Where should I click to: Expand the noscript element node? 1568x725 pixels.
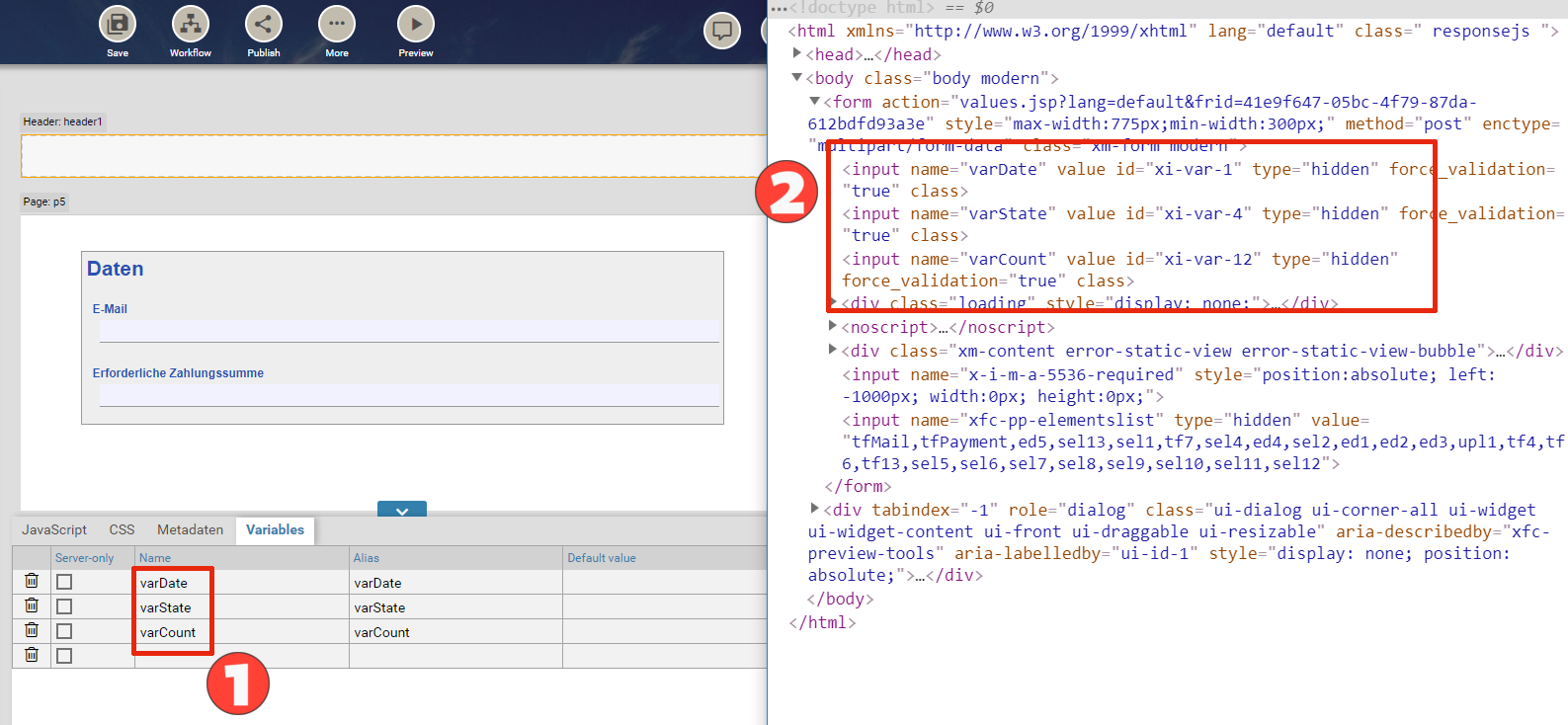[x=832, y=325]
